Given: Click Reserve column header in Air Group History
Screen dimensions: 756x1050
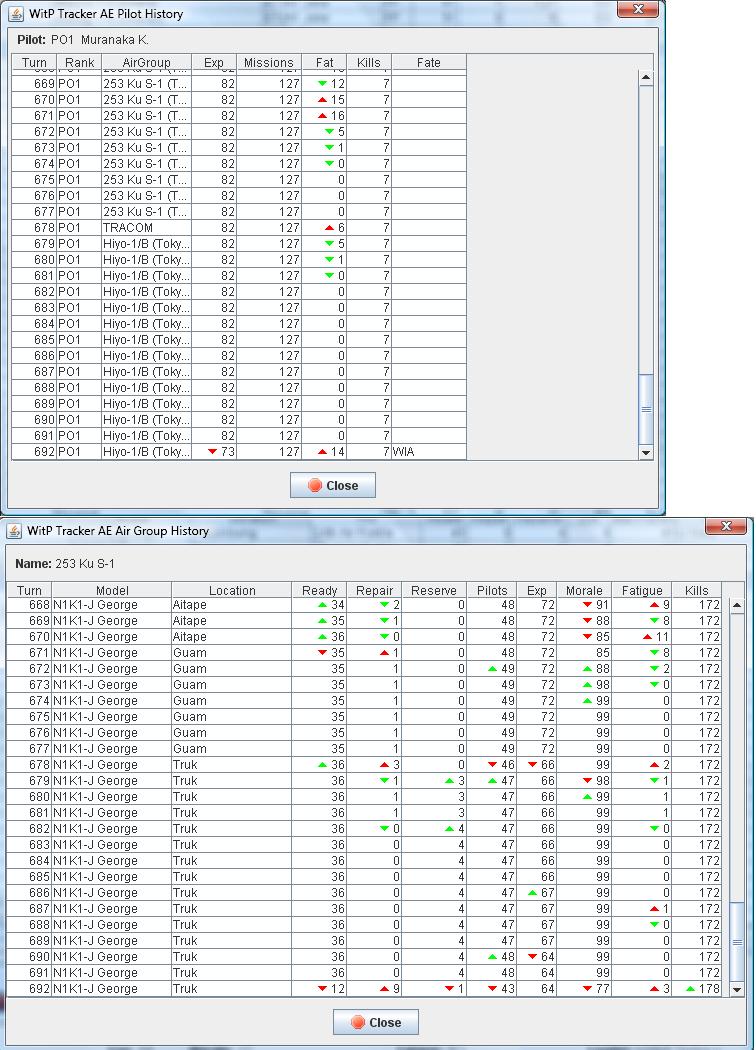Looking at the screenshot, I should pyautogui.click(x=433, y=590).
